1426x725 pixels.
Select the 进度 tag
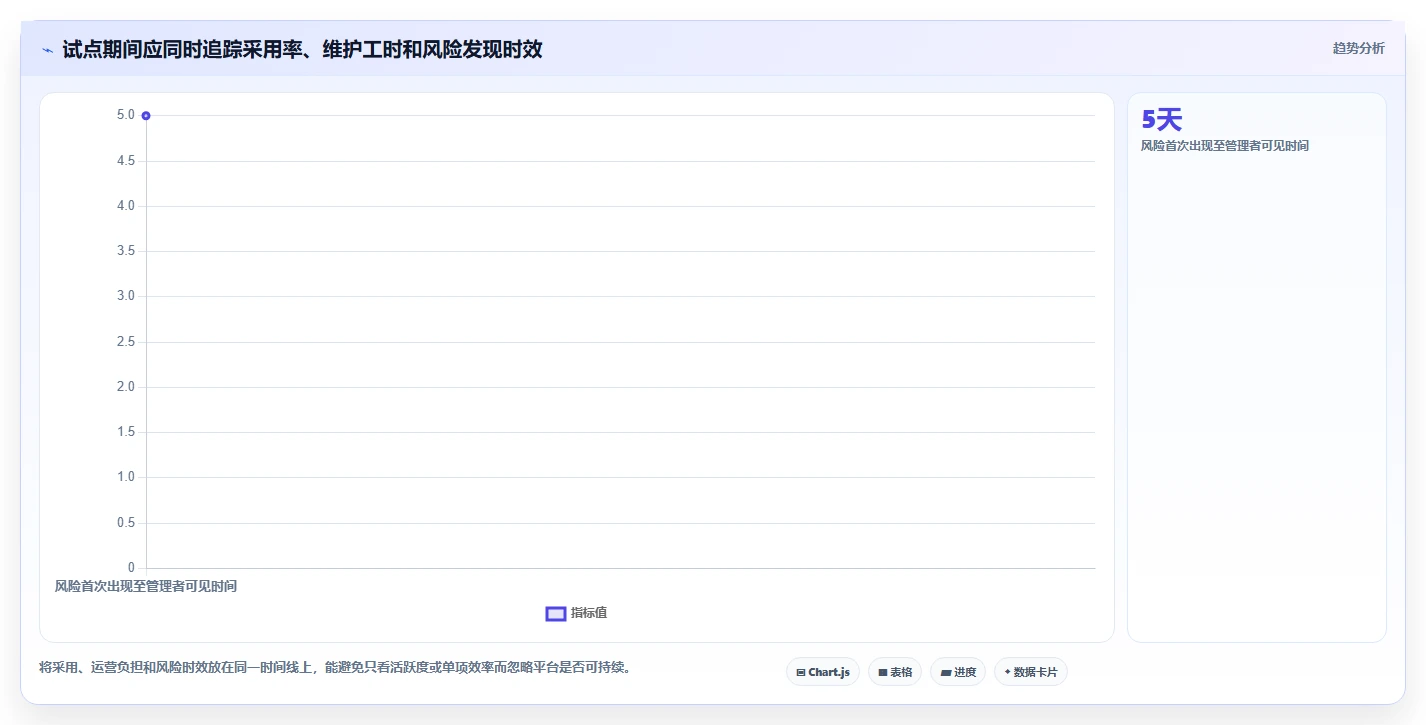click(x=958, y=672)
